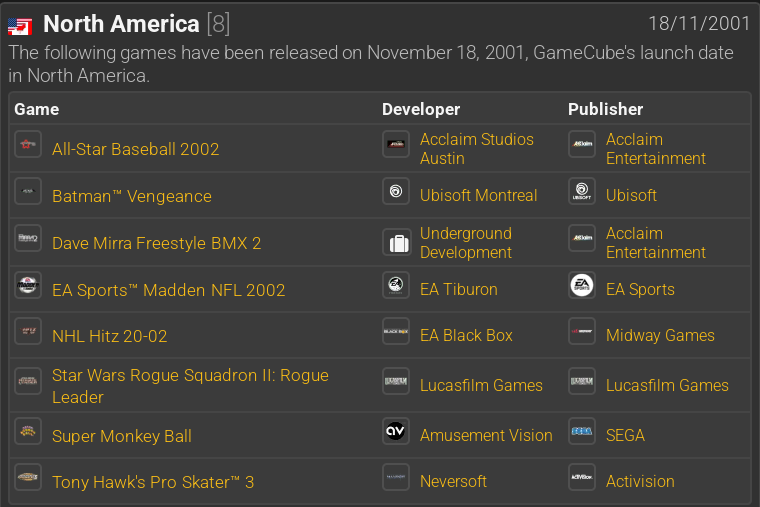
Task: Click the Activision publisher logo icon
Action: [x=582, y=478]
